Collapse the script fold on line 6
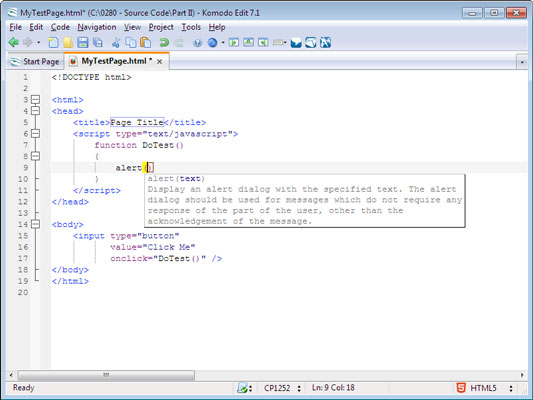 35,134
